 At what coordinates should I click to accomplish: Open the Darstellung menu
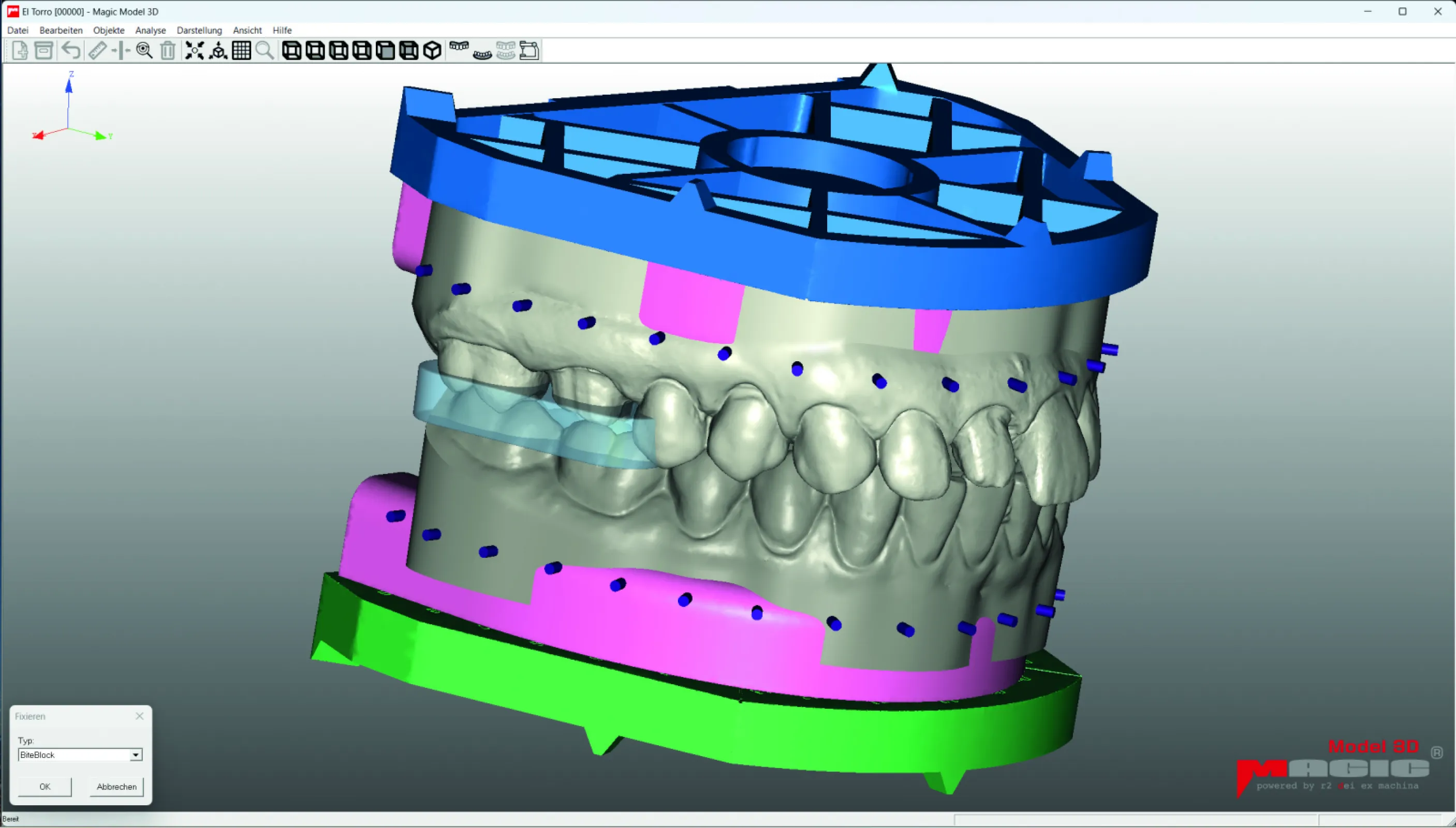(x=199, y=30)
